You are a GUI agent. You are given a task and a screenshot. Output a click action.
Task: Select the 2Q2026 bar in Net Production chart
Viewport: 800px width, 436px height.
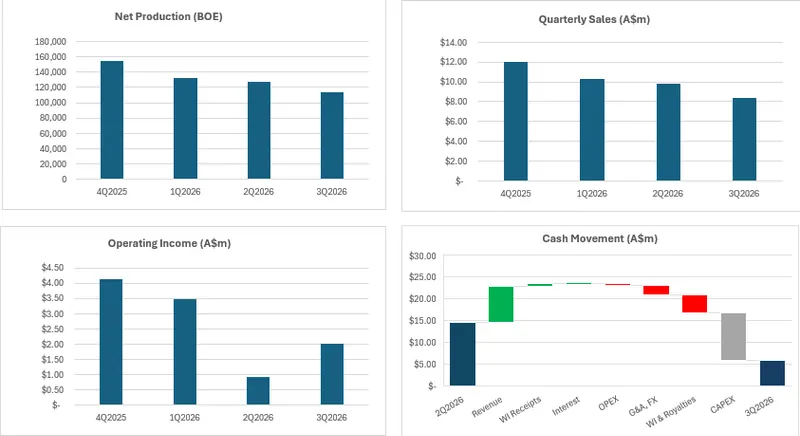[259, 131]
